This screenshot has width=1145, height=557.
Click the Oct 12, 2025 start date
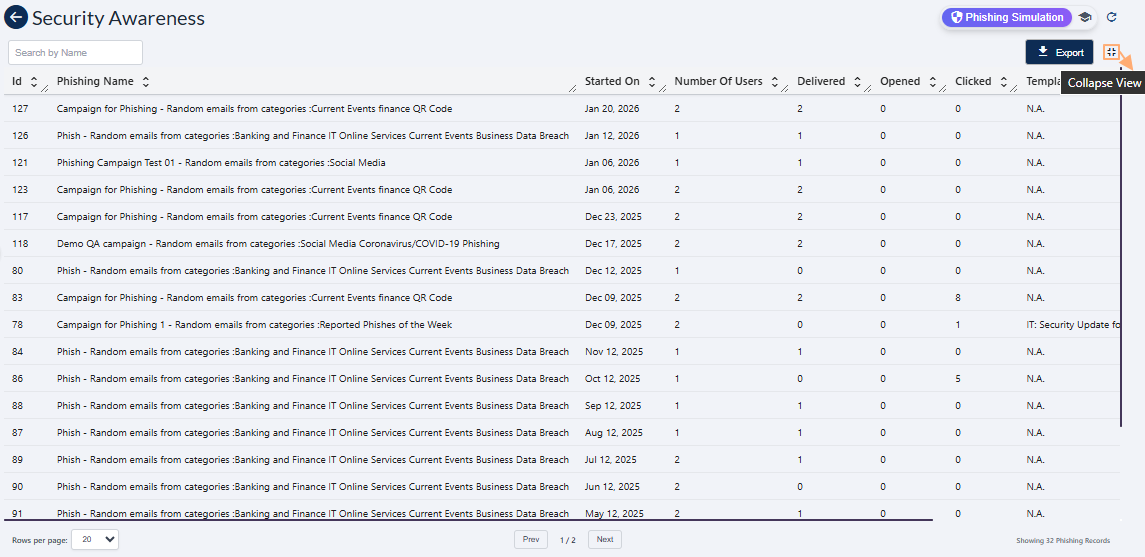(613, 379)
